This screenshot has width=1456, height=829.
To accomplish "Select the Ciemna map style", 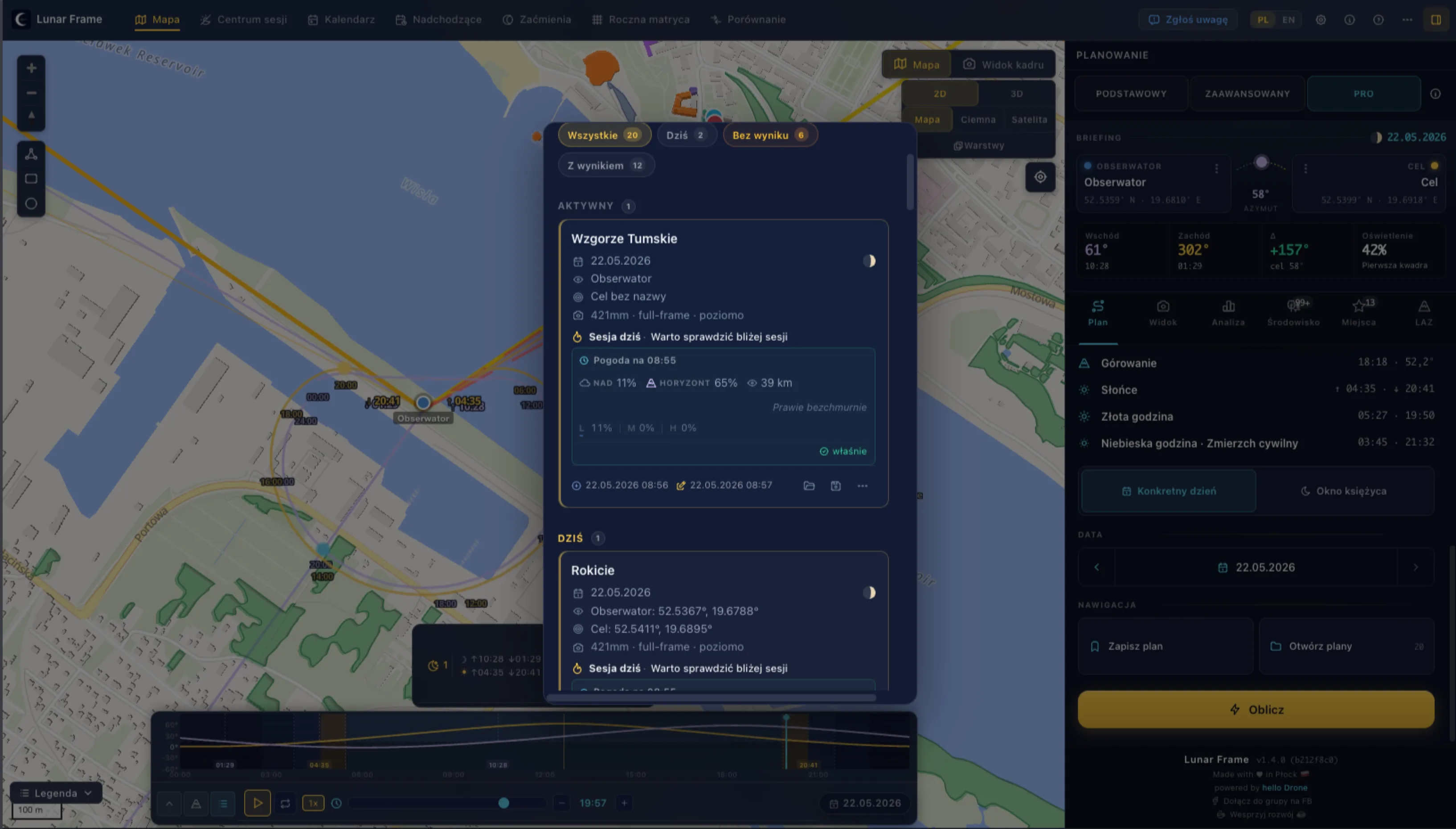I will coord(978,119).
